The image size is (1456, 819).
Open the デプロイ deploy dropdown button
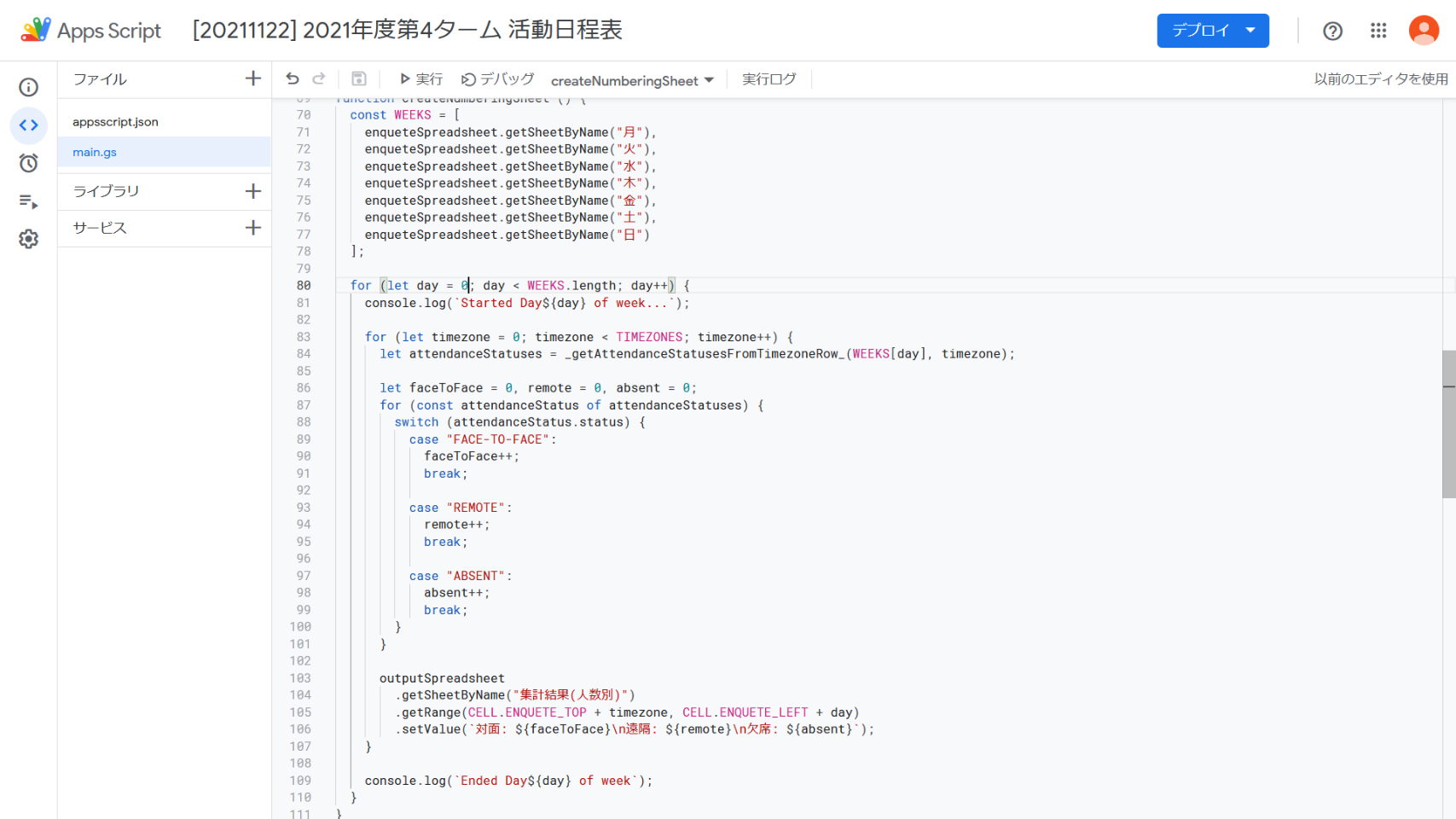(x=1212, y=31)
